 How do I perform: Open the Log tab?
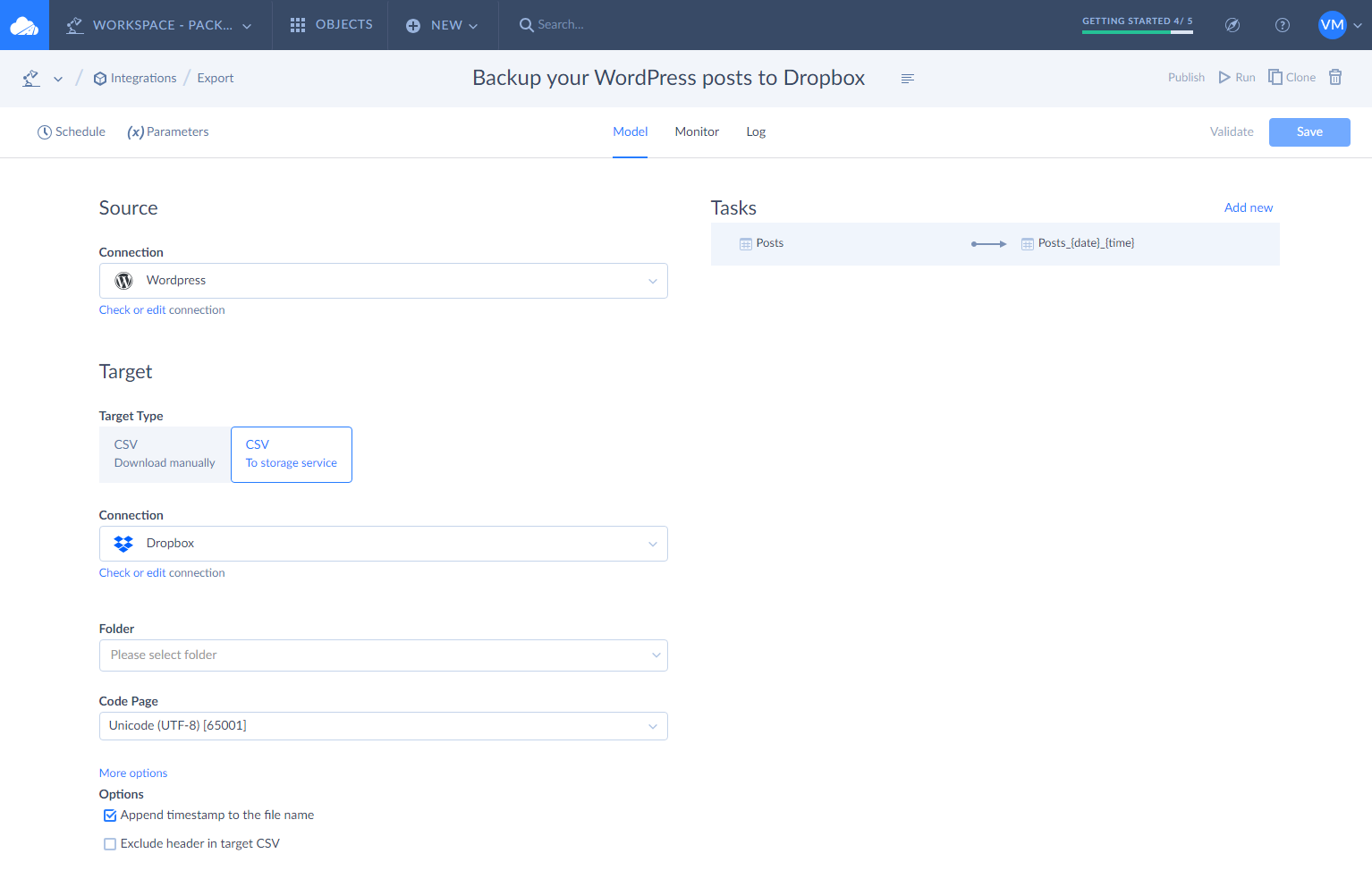pyautogui.click(x=756, y=131)
